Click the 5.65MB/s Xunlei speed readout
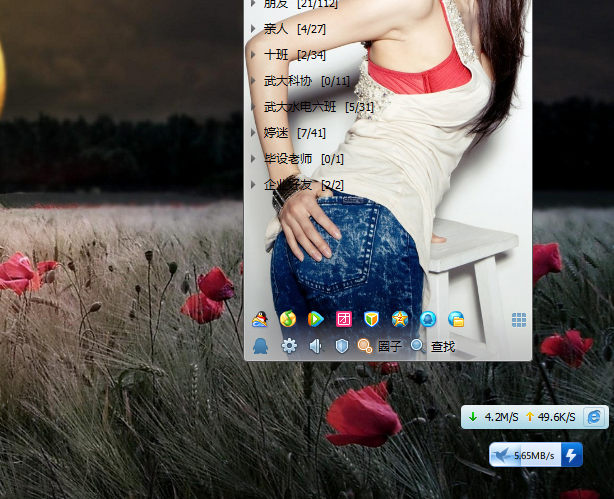The height and width of the screenshot is (499, 614). [534, 456]
